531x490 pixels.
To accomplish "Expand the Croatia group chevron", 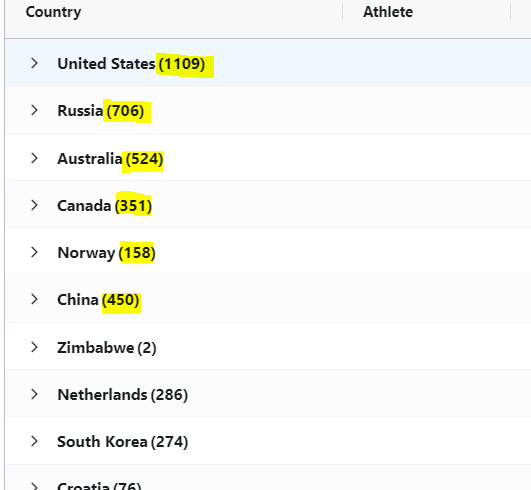I will (x=34, y=486).
